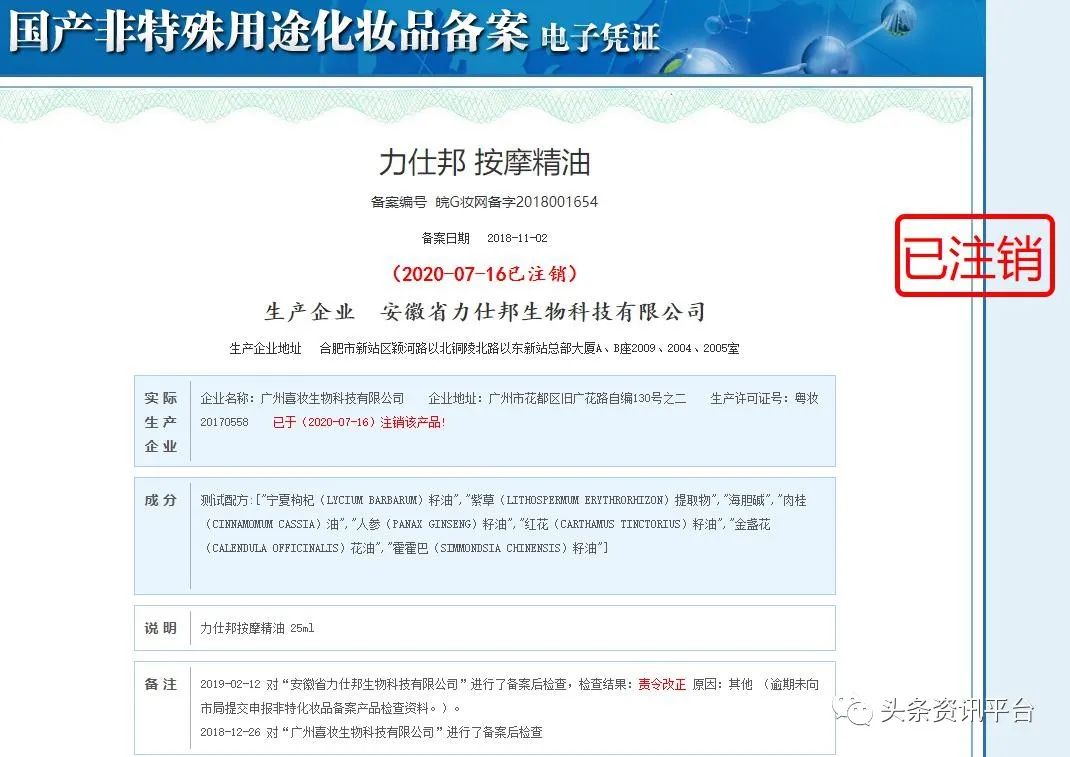Select ingredient 霍霍巴 (SIMMONDSIA CHINENSIS) 籽油
The image size is (1070, 757).
pos(495,548)
